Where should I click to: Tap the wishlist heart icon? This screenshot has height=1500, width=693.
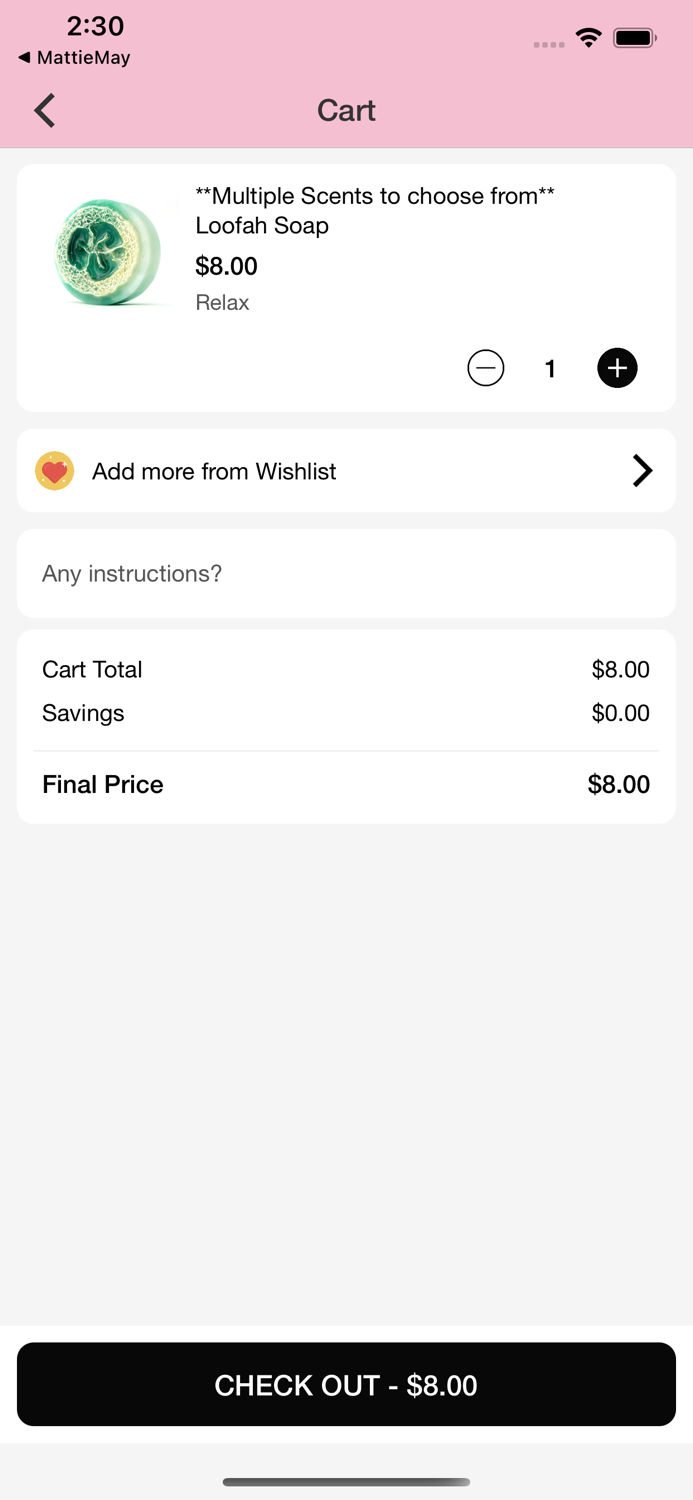coord(55,471)
